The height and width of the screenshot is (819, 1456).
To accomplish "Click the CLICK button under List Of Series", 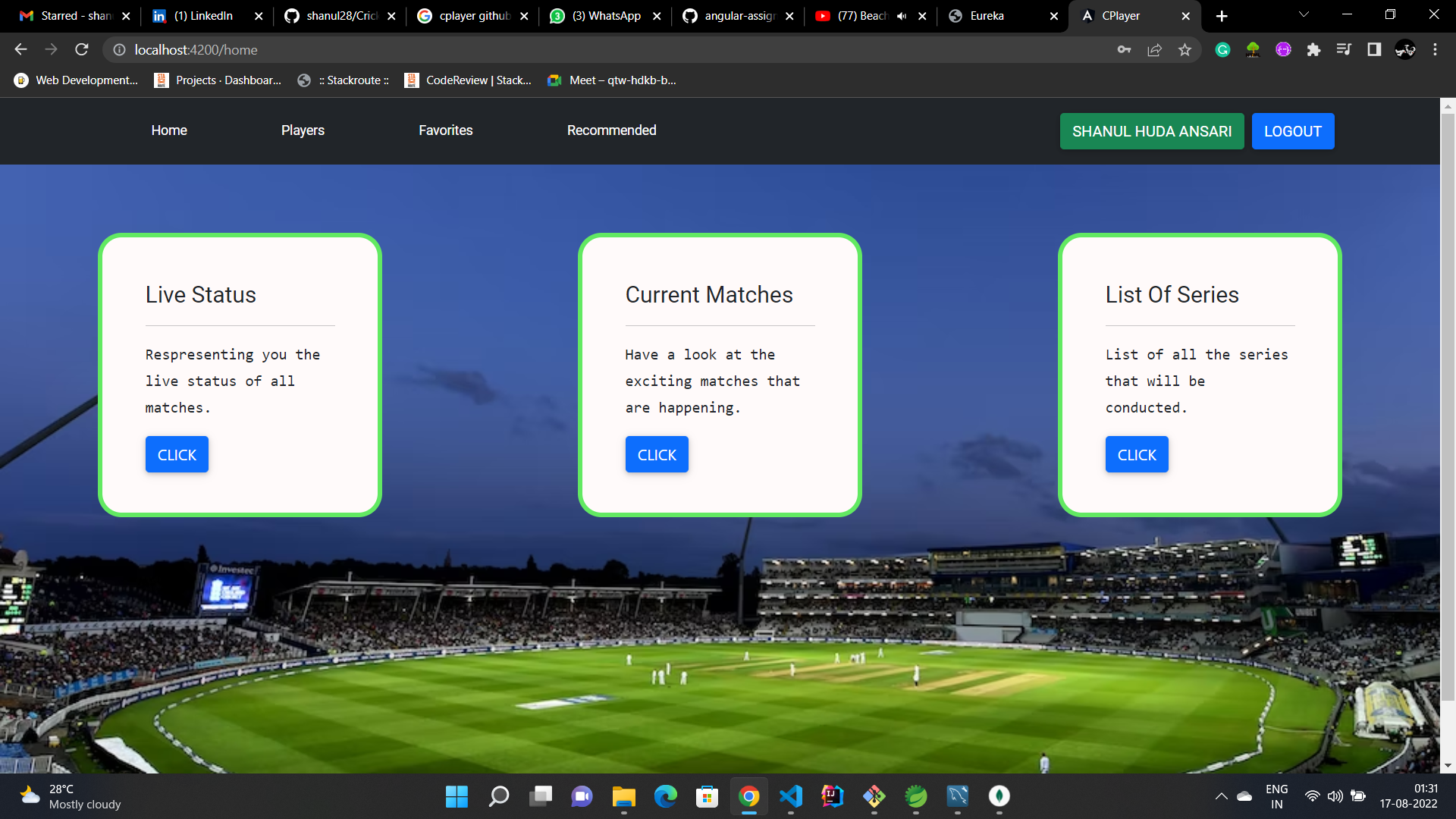I will tap(1137, 455).
